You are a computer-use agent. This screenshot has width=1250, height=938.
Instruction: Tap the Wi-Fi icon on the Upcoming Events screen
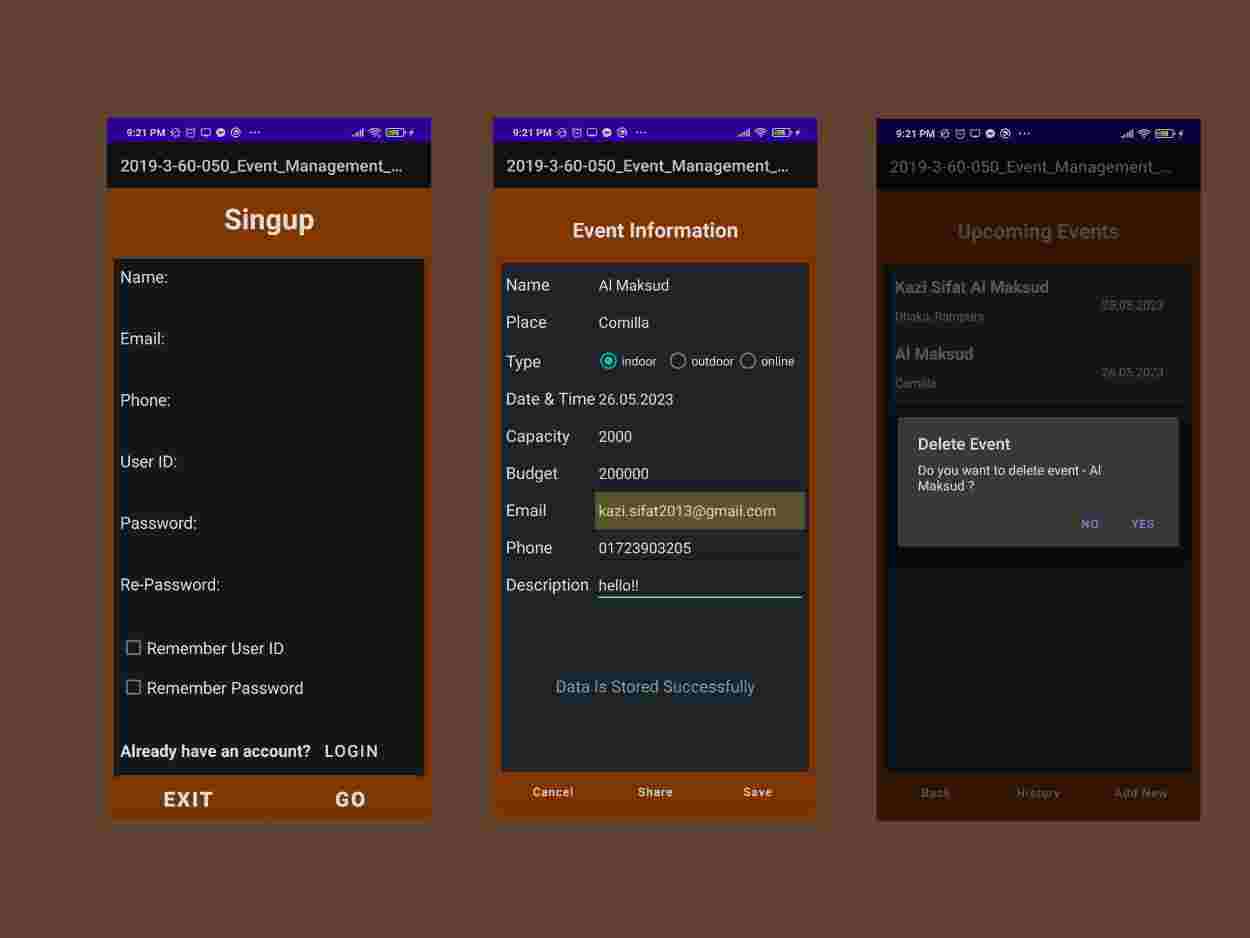[1144, 133]
